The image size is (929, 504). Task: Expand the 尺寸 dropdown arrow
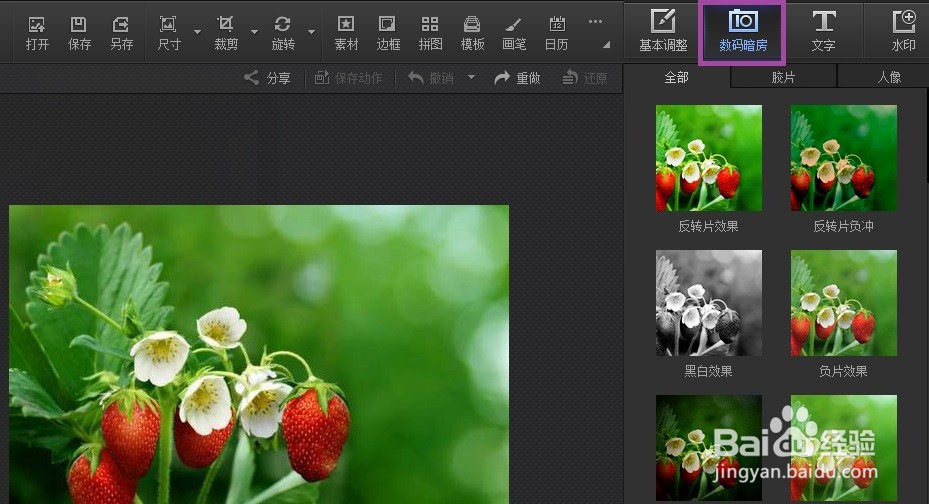click(197, 32)
